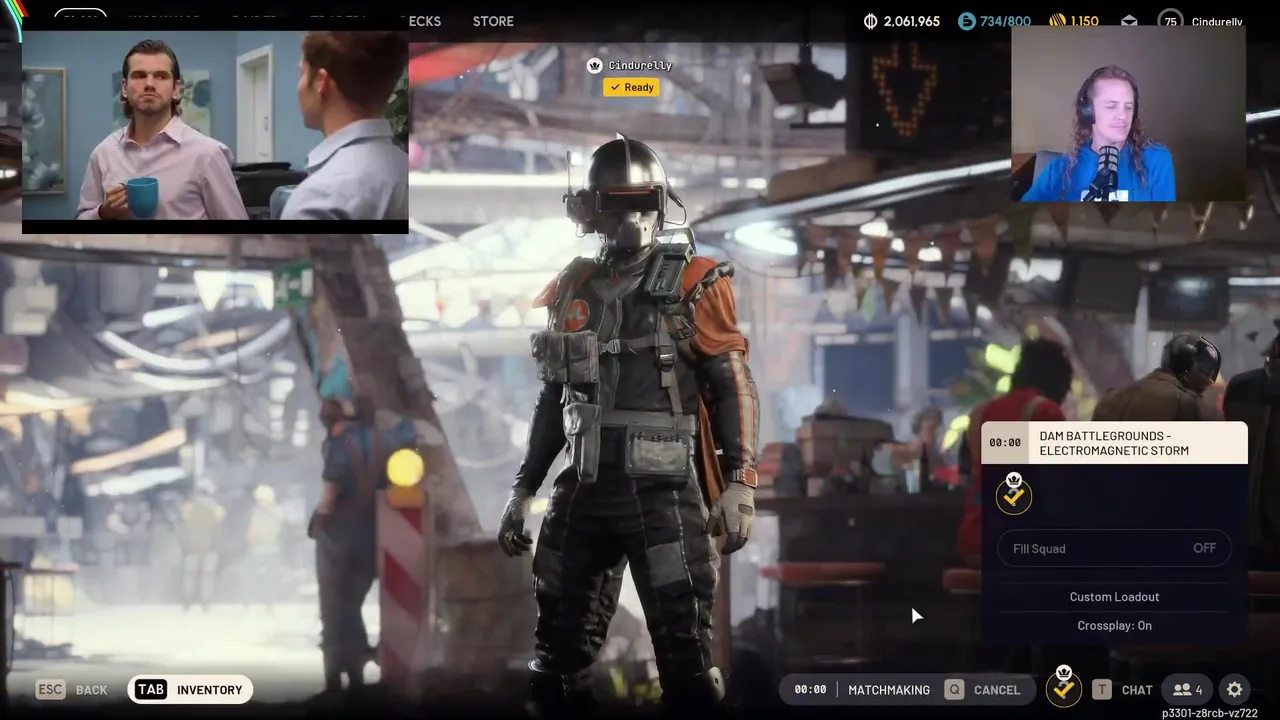The height and width of the screenshot is (720, 1280).
Task: Click the 1,150 token balance
Action: click(1085, 21)
